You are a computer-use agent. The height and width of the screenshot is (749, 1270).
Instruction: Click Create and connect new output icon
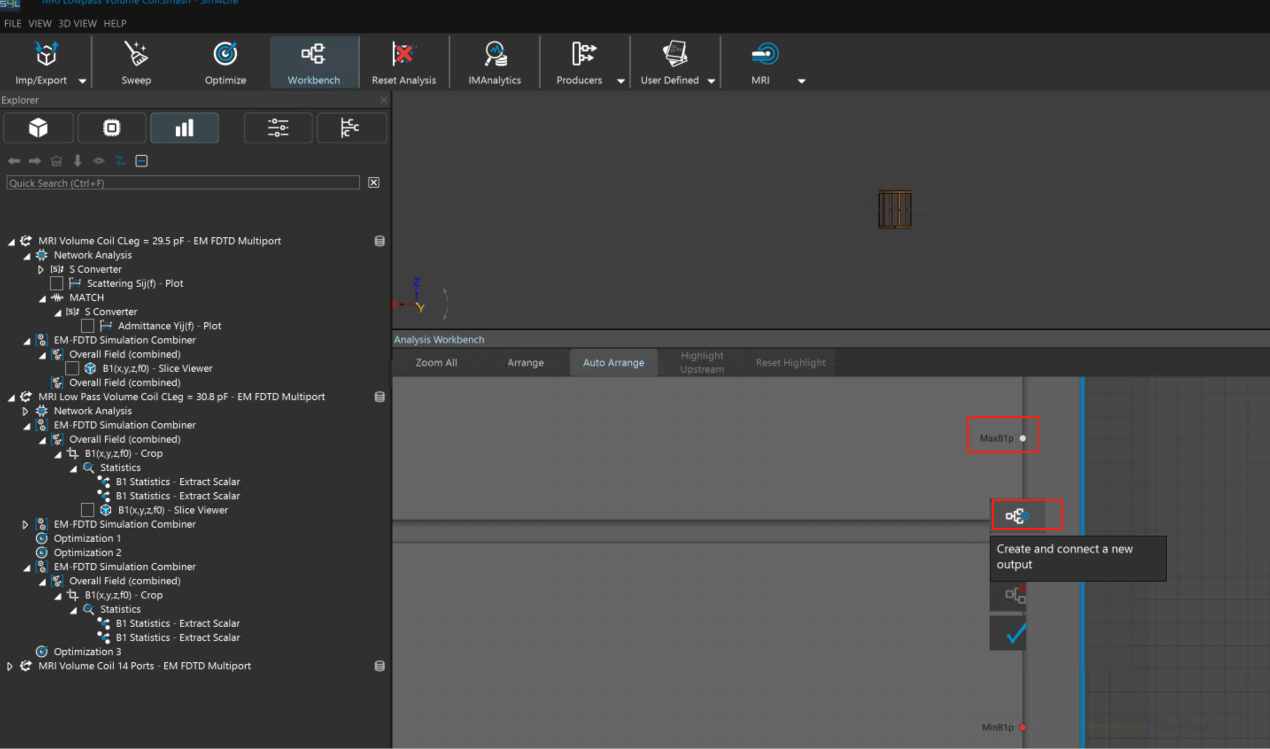(x=1016, y=516)
